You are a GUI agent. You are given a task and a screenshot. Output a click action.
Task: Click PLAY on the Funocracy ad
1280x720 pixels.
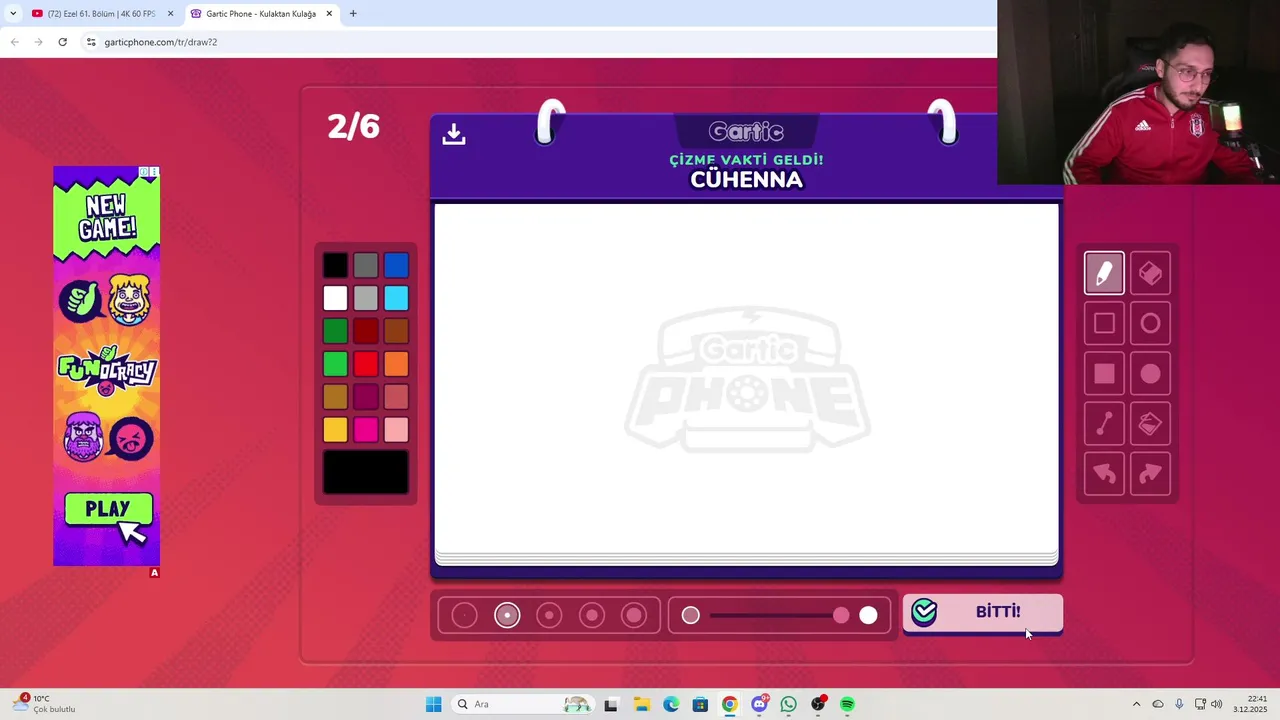(x=108, y=509)
